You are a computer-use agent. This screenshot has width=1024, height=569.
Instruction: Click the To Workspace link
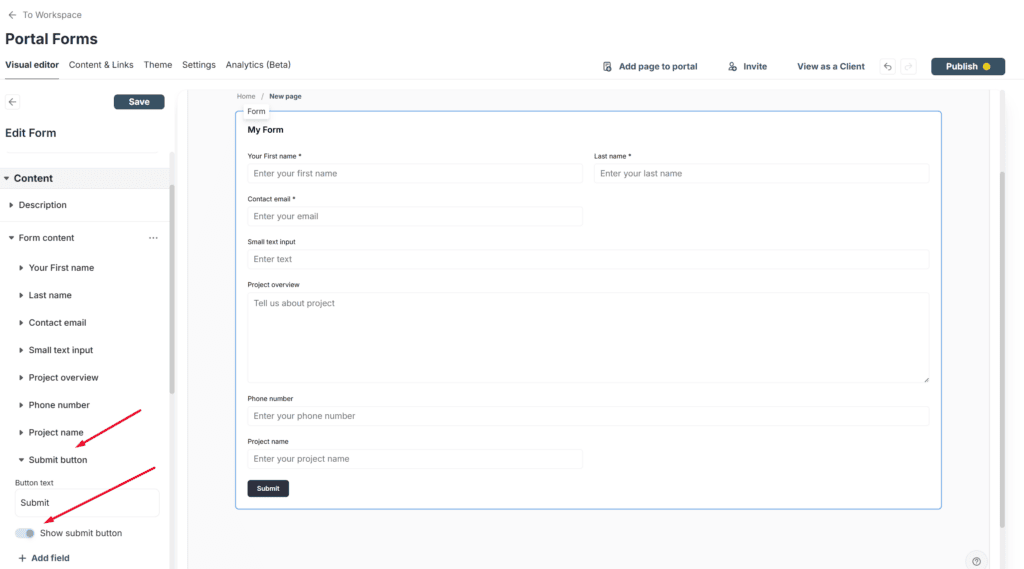click(x=52, y=14)
